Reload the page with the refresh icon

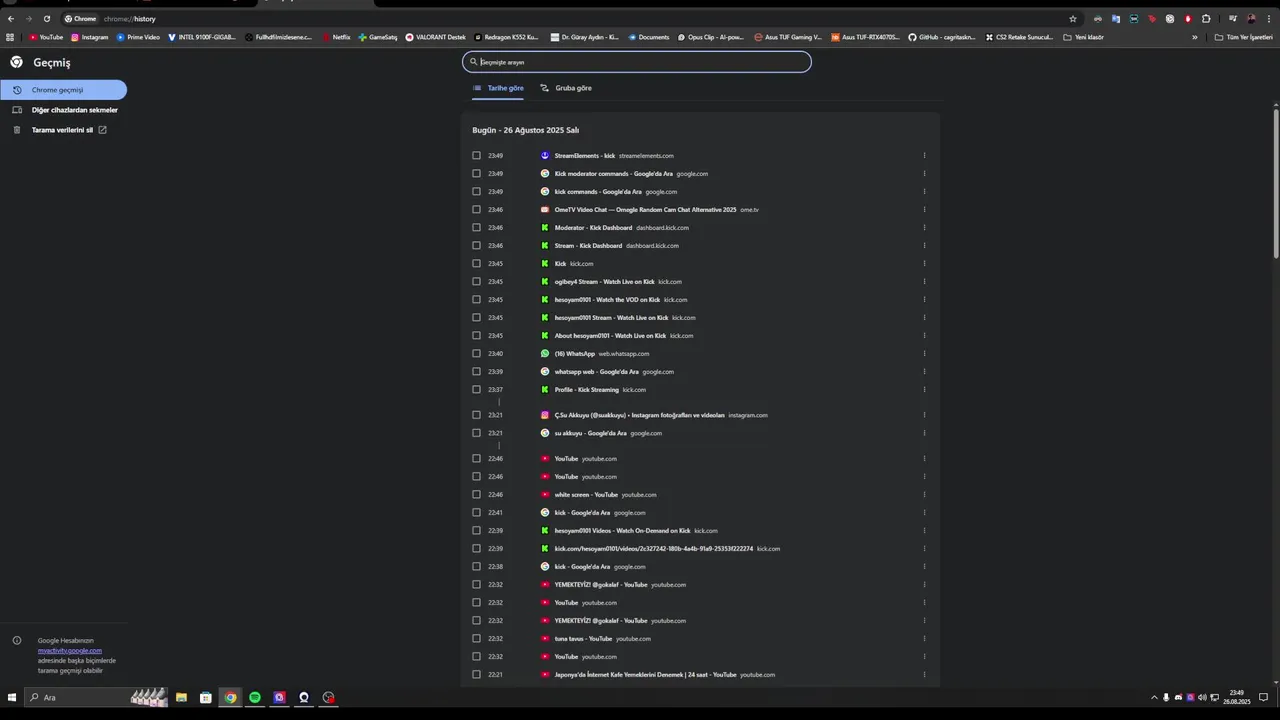pyautogui.click(x=46, y=19)
